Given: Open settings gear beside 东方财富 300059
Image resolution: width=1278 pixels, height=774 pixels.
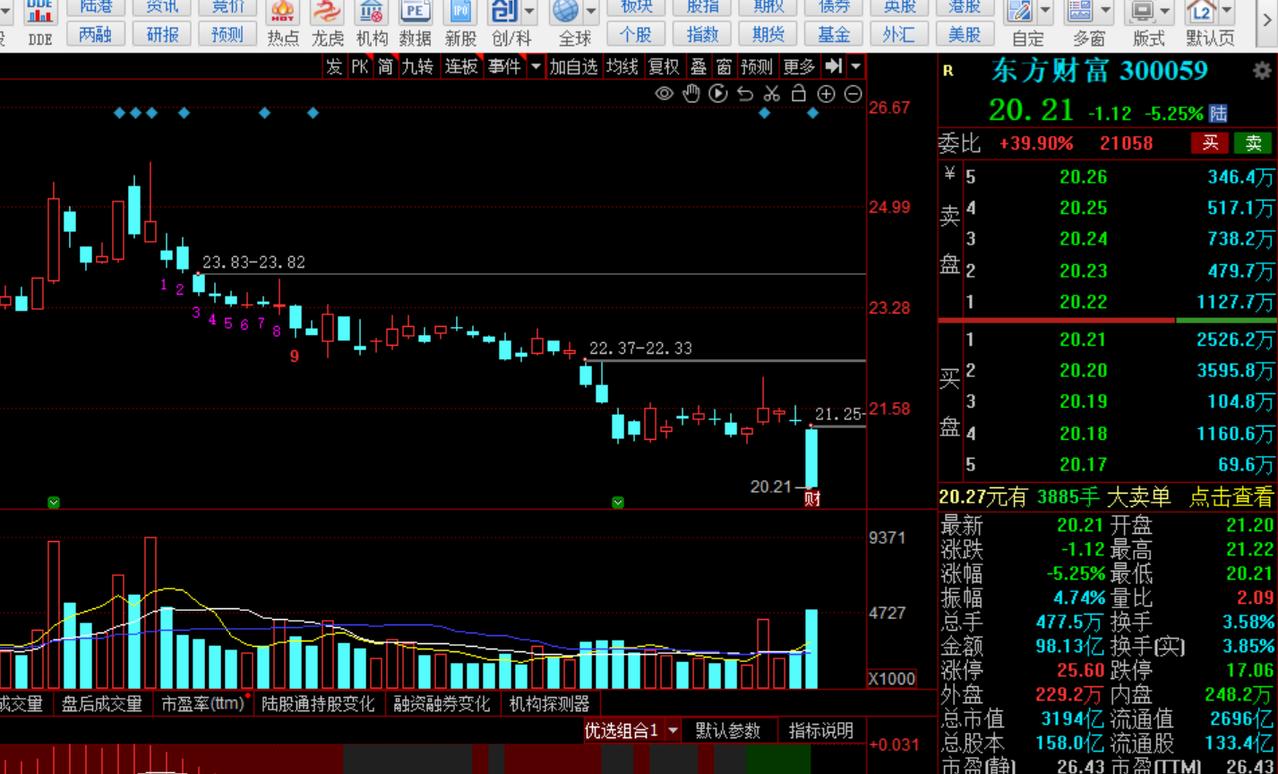Looking at the screenshot, I should tap(1262, 71).
